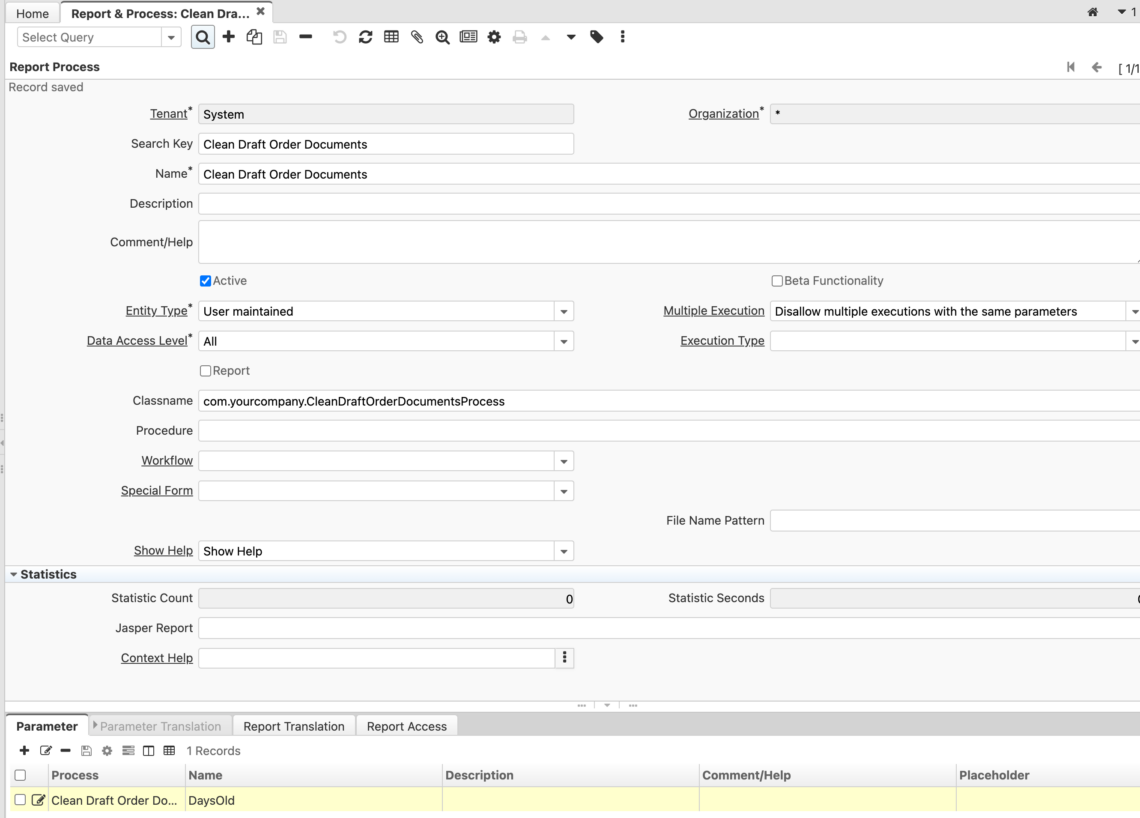This screenshot has height=818, width=1140.
Task: Uncheck the Active checkbox
Action: 205,281
